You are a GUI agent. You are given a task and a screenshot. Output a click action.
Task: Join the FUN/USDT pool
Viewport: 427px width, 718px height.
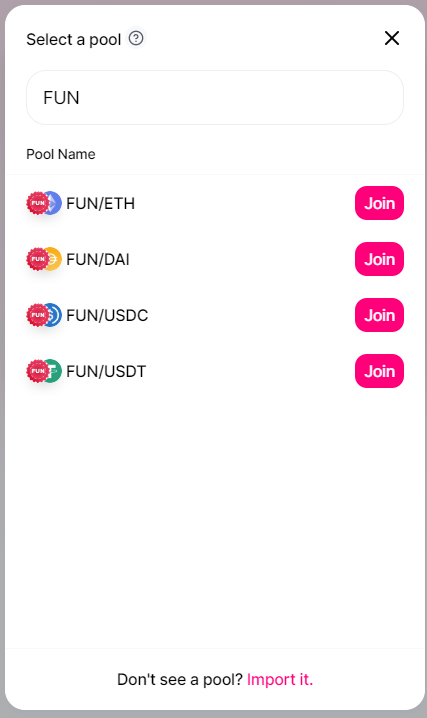tap(379, 371)
